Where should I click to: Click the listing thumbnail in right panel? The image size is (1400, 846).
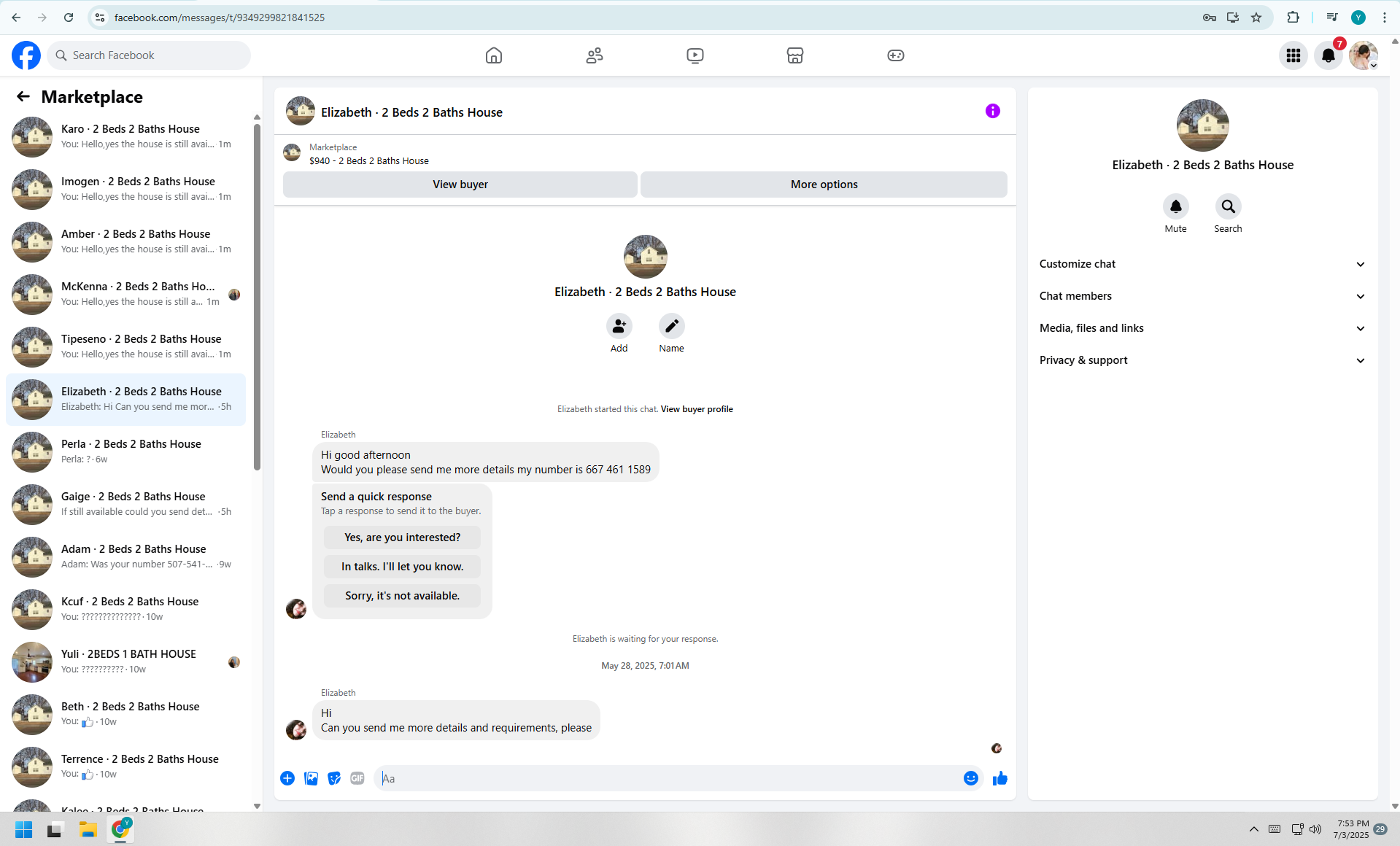pos(1202,125)
